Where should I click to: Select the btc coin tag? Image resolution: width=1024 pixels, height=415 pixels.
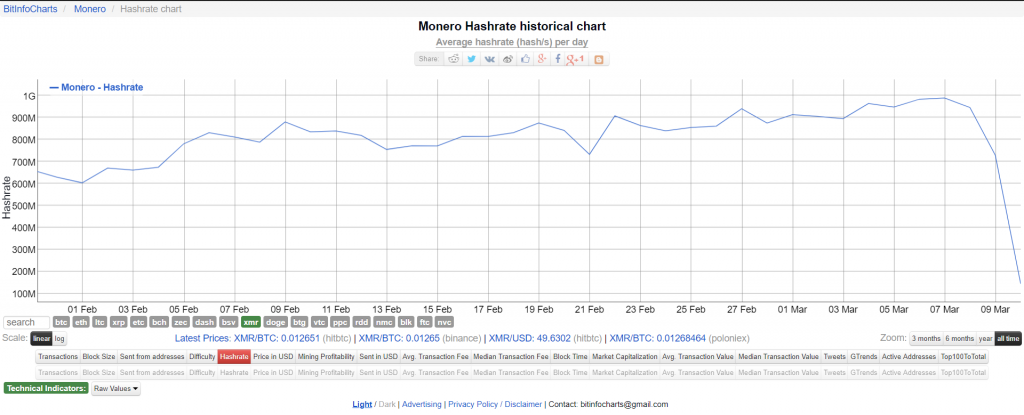tap(61, 322)
